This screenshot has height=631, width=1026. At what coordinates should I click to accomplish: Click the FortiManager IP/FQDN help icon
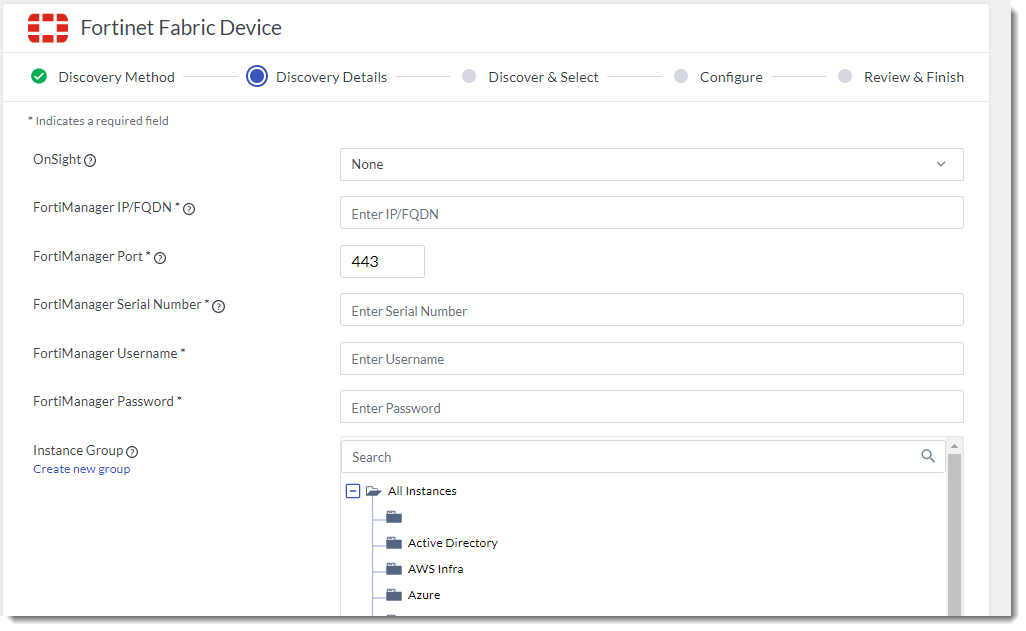[189, 208]
